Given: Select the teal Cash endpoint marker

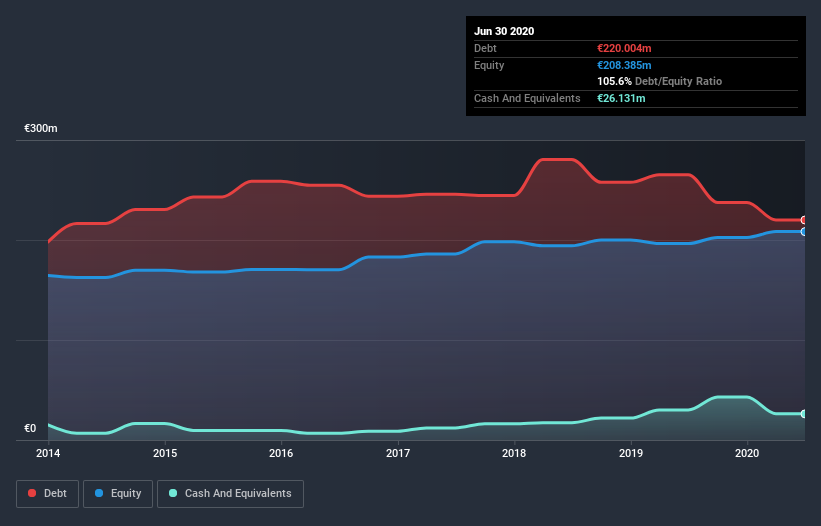Looking at the screenshot, I should [x=804, y=413].
